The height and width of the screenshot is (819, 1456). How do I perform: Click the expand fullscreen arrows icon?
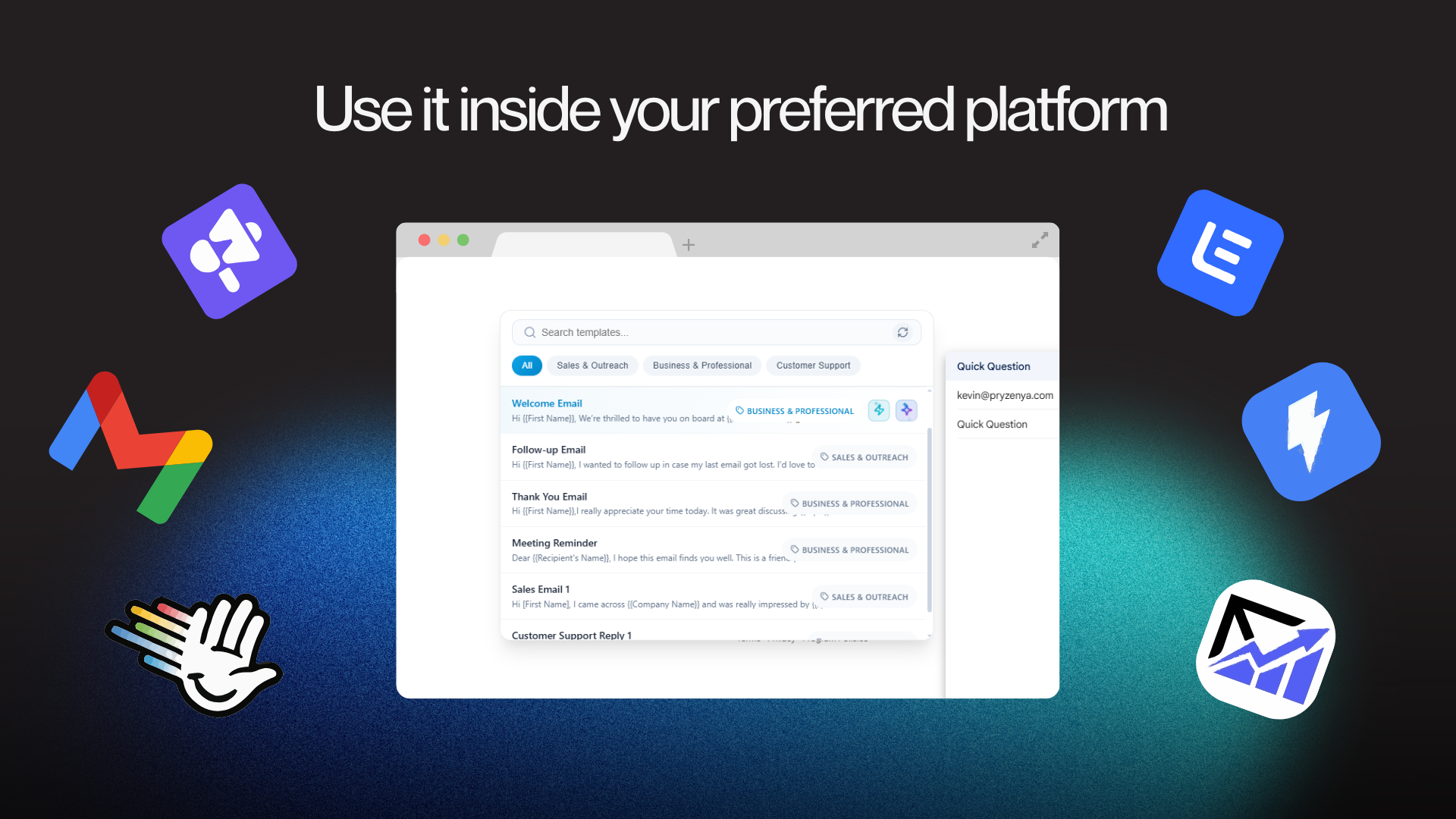[1040, 240]
